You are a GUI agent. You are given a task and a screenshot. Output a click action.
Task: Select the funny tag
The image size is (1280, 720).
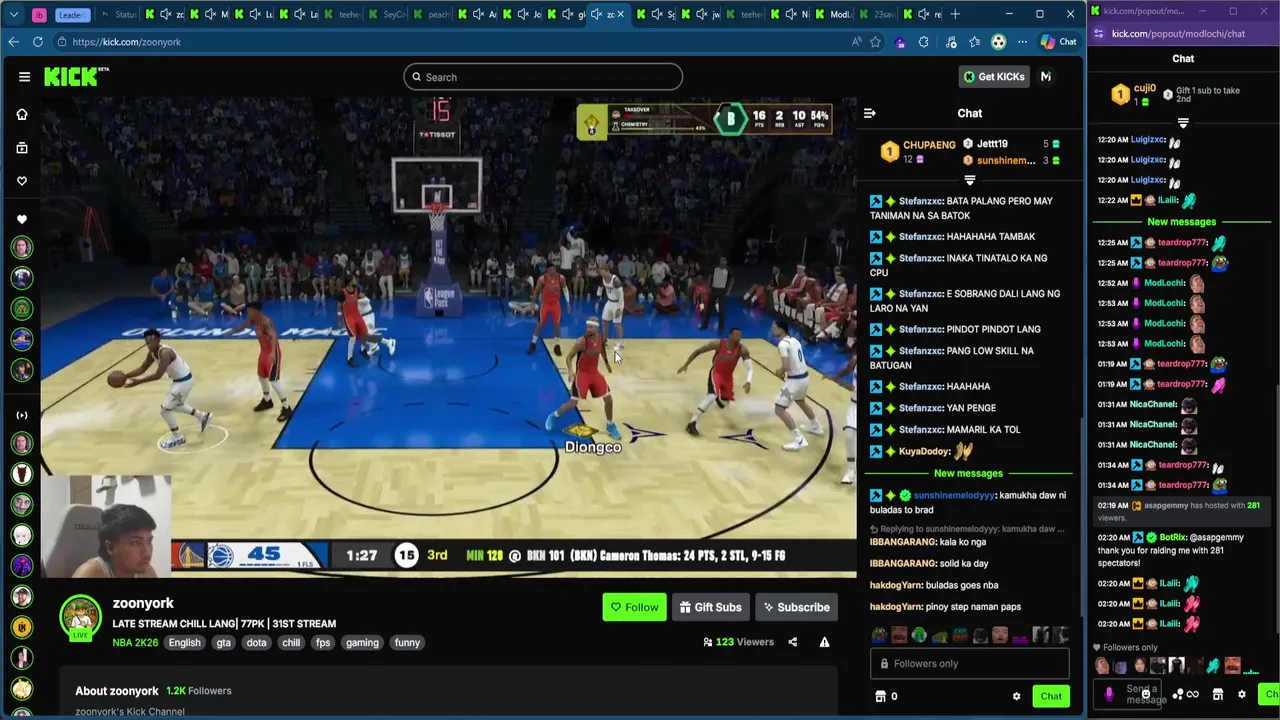pyautogui.click(x=407, y=643)
